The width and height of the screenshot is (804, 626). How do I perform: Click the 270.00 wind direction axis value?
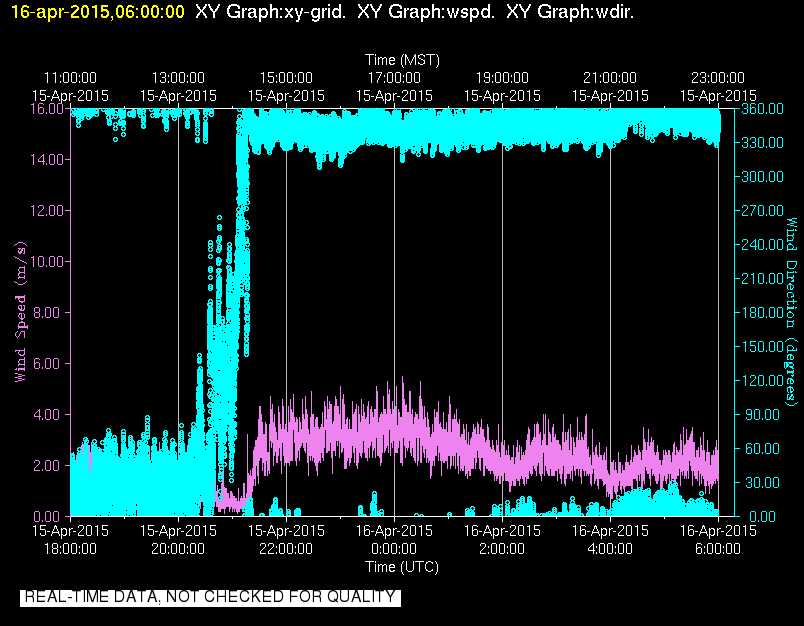762,211
